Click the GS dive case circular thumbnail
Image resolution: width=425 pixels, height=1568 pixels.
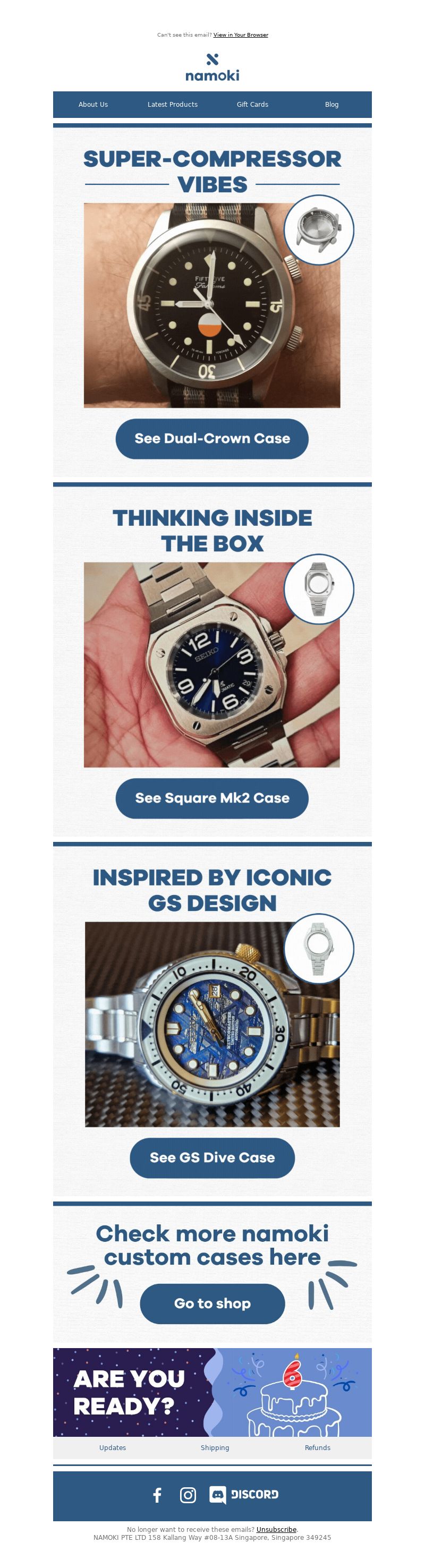click(x=319, y=949)
